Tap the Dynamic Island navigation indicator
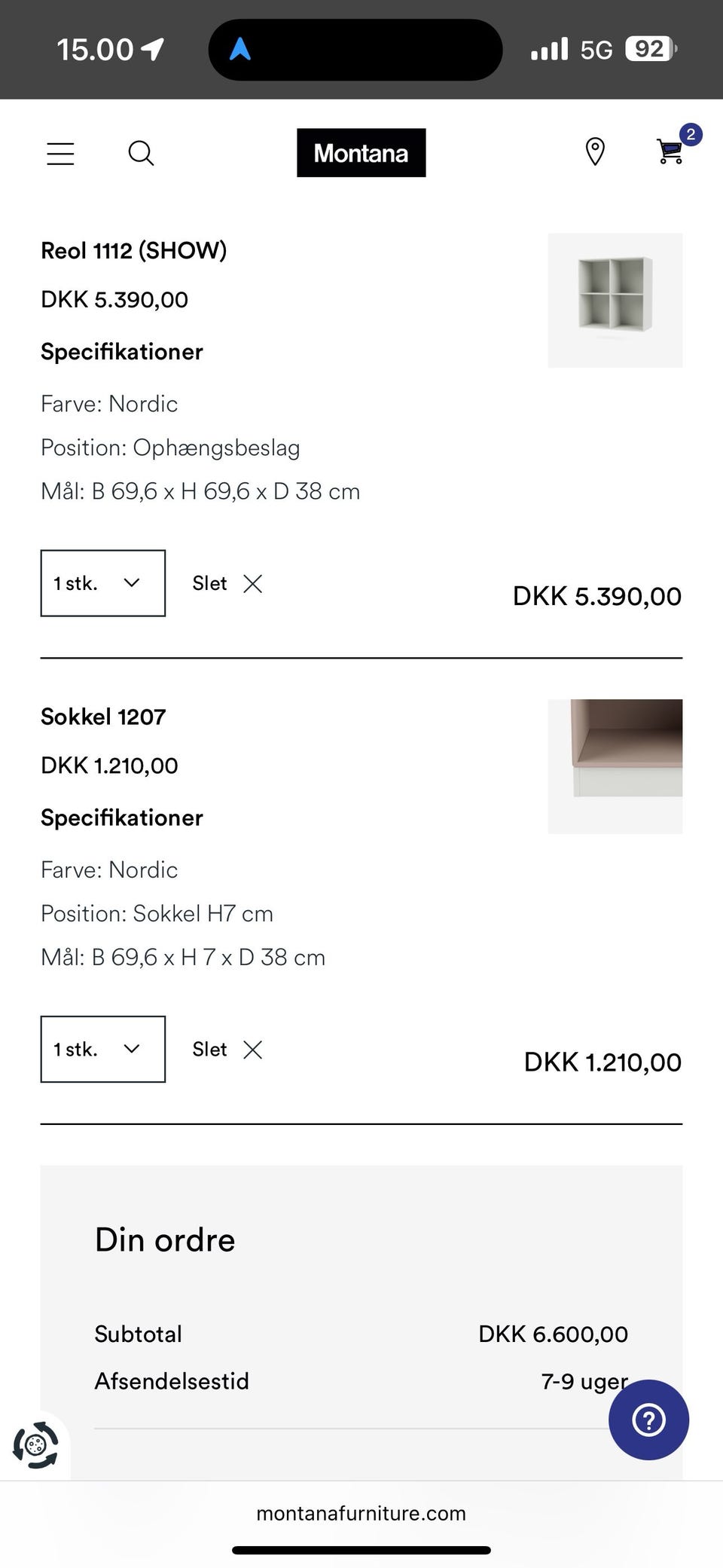Screen dimensions: 723x1568 pos(355,50)
